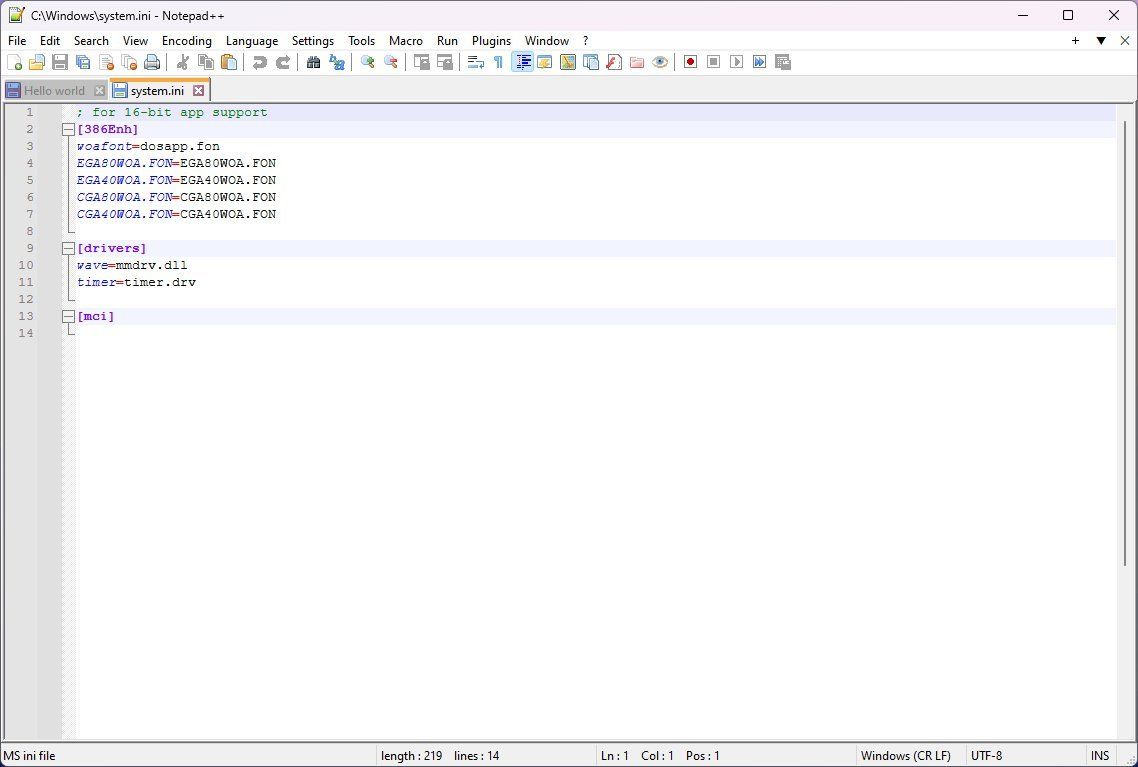Close the system.ini tab
Viewport: 1138px width, 767px height.
[x=198, y=91]
